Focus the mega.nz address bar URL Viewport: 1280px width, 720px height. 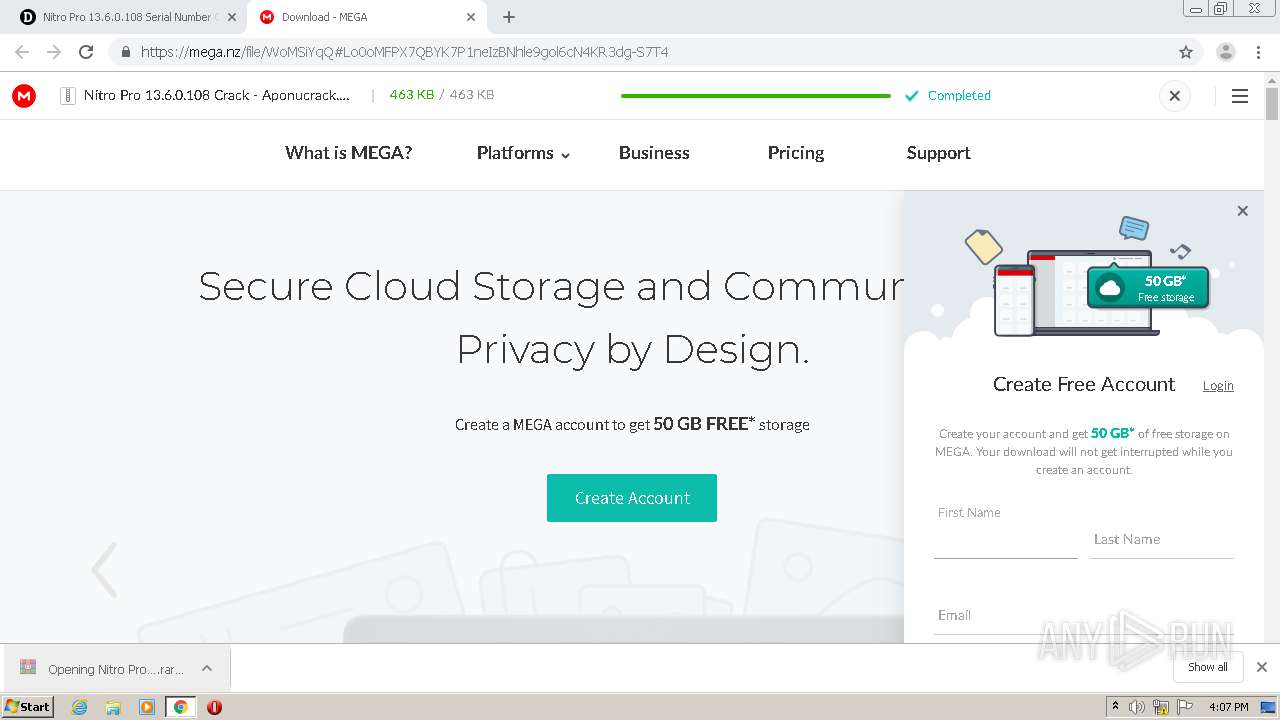pyautogui.click(x=404, y=52)
